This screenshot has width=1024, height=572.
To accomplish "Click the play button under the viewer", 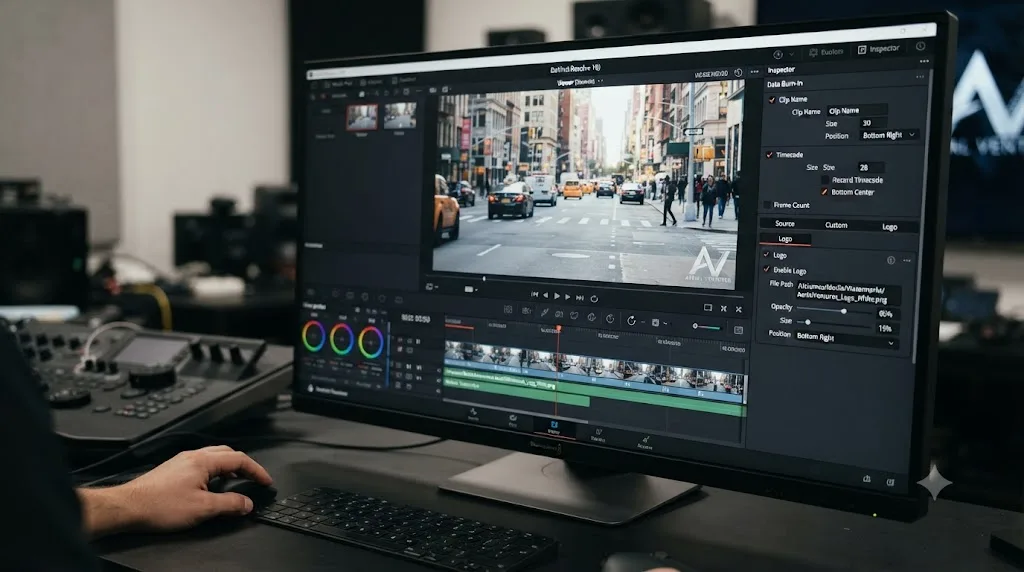I will (x=556, y=296).
